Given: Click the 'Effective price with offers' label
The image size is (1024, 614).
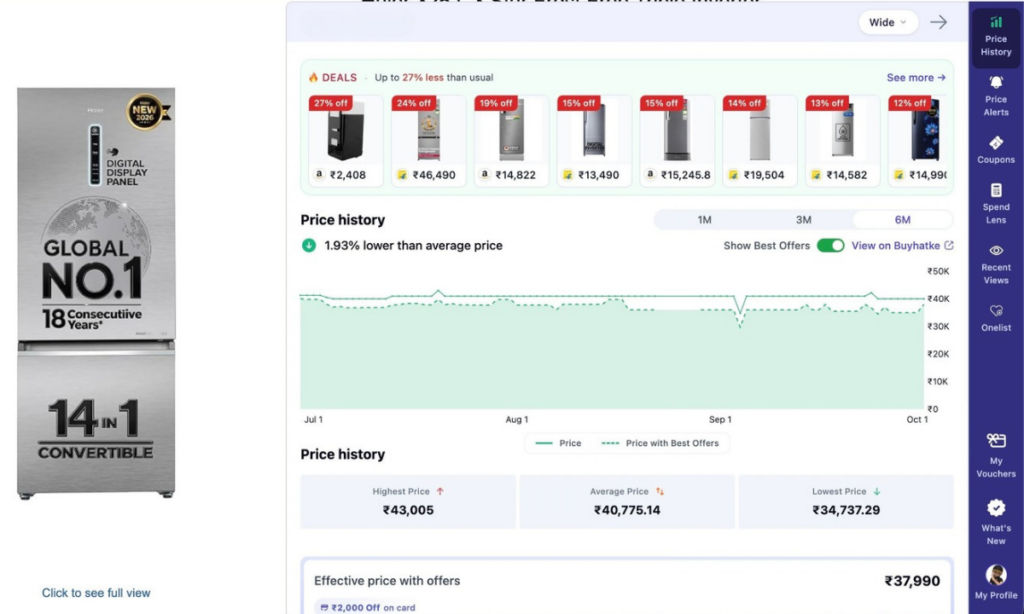Looking at the screenshot, I should tap(387, 581).
